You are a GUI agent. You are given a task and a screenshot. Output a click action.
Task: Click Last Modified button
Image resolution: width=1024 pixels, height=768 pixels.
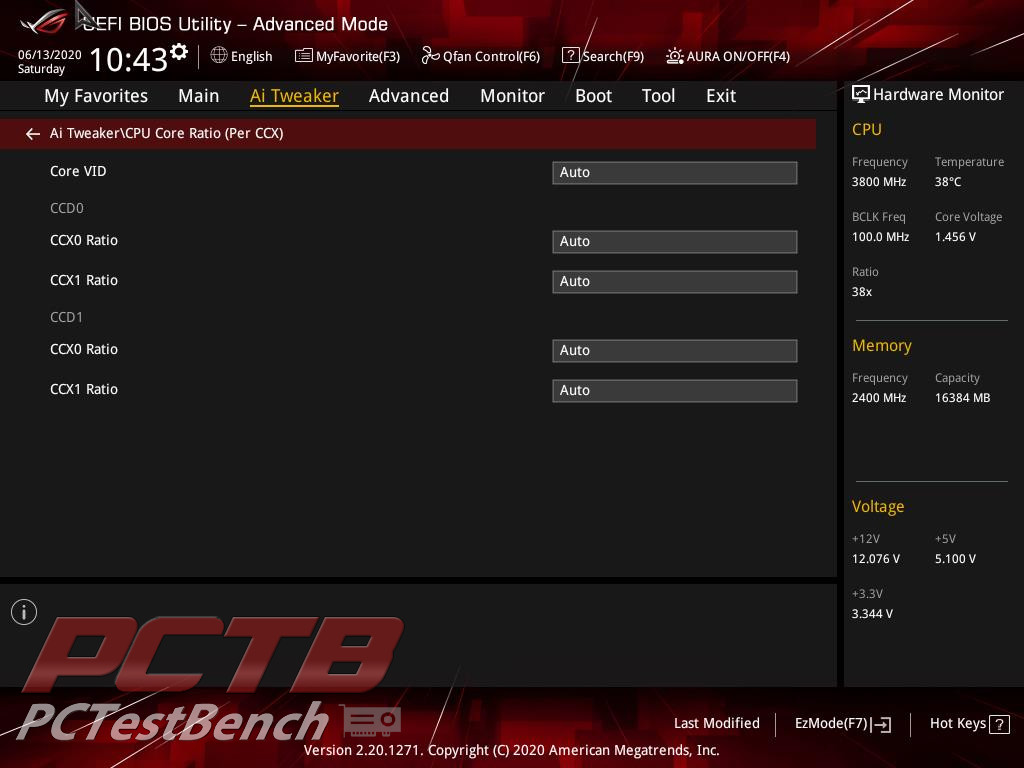click(716, 723)
